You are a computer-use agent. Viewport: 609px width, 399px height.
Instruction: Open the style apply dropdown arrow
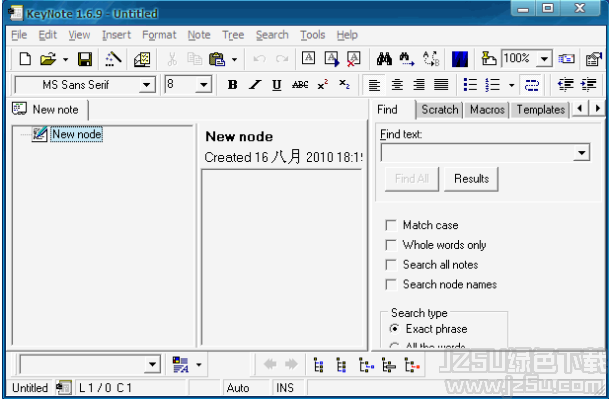pos(199,365)
